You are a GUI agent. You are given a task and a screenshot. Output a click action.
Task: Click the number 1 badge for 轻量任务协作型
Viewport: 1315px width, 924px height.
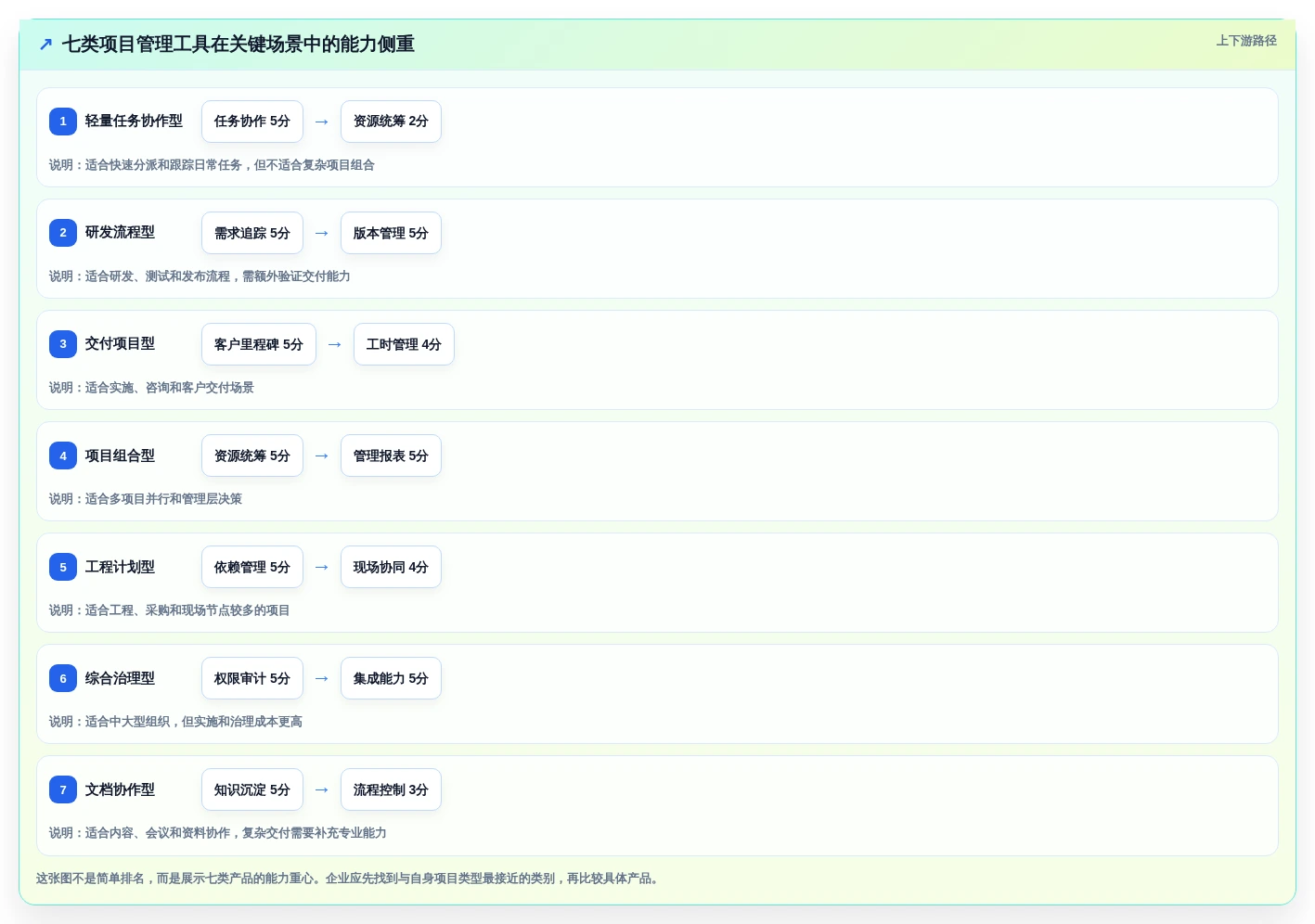click(63, 122)
